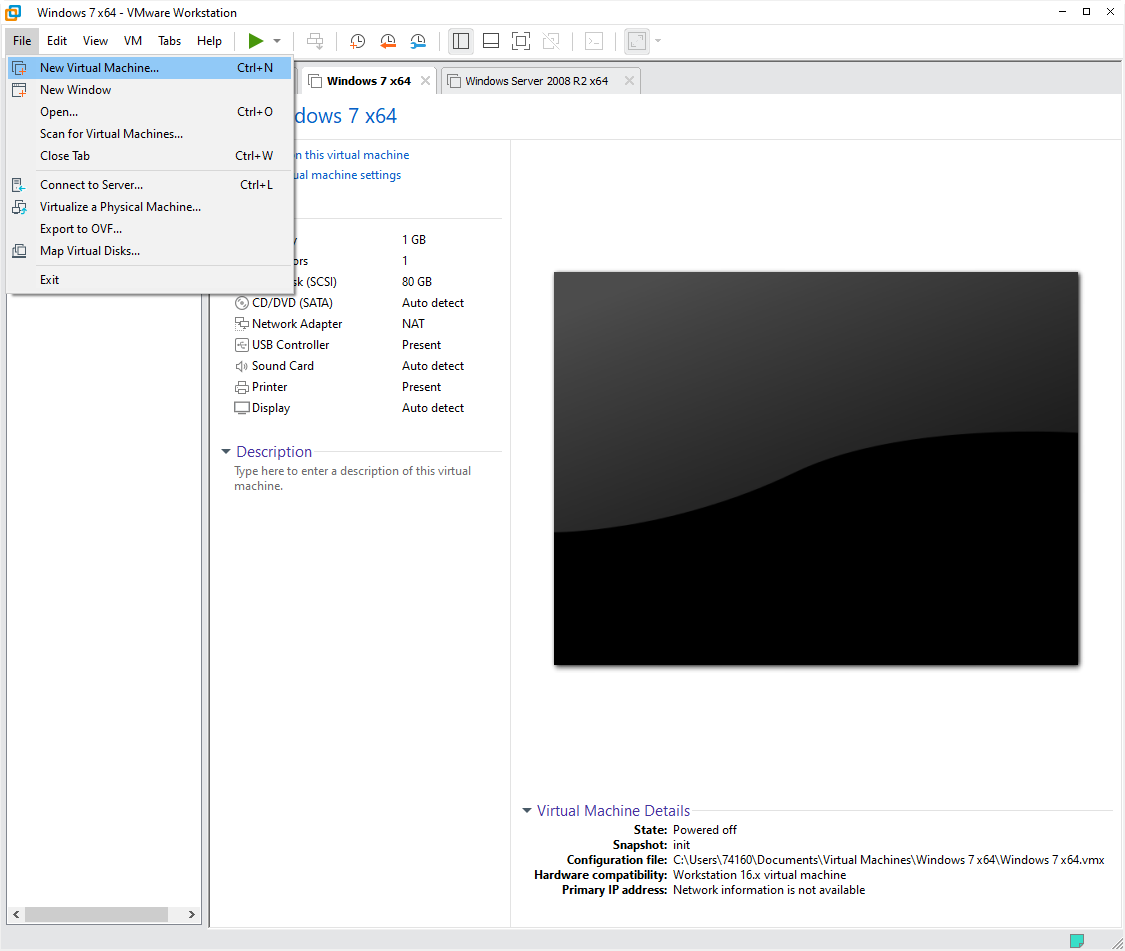This screenshot has width=1125, height=951.
Task: Choose Map Virtual Disks... entry
Action: pyautogui.click(x=150, y=251)
